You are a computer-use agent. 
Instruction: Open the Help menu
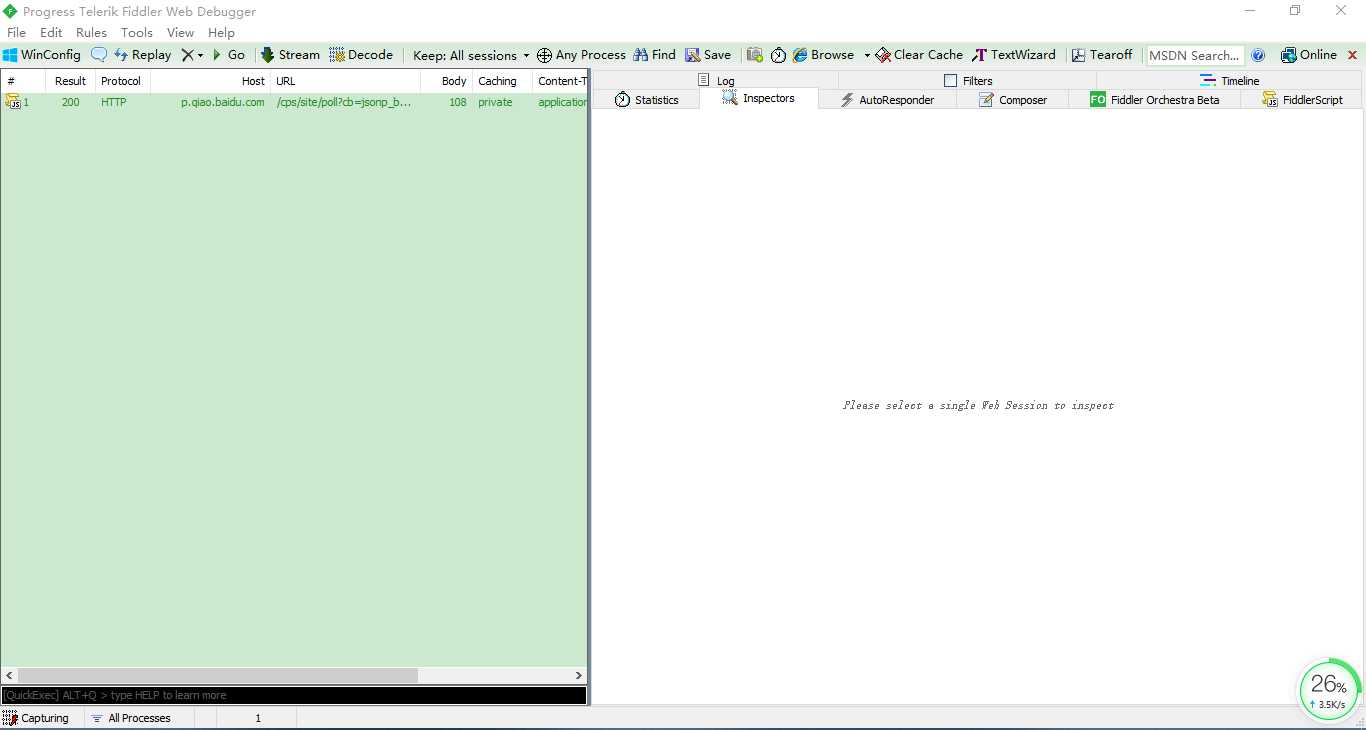click(x=221, y=32)
